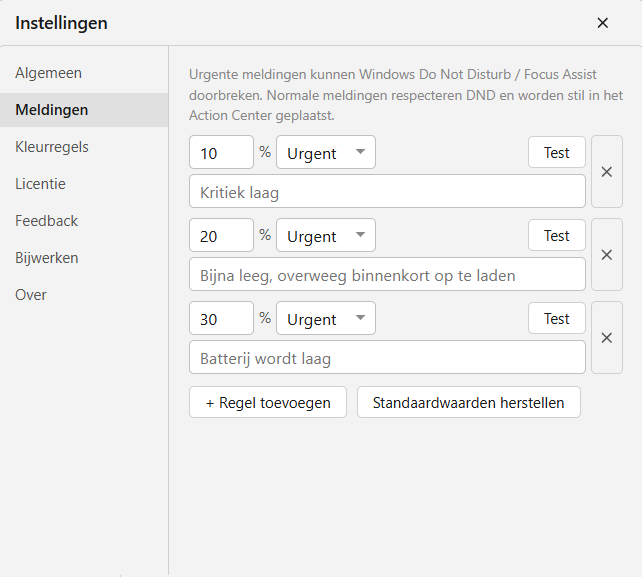Image resolution: width=642 pixels, height=577 pixels.
Task: Add a new rule with Regel toevoegen
Action: (268, 402)
